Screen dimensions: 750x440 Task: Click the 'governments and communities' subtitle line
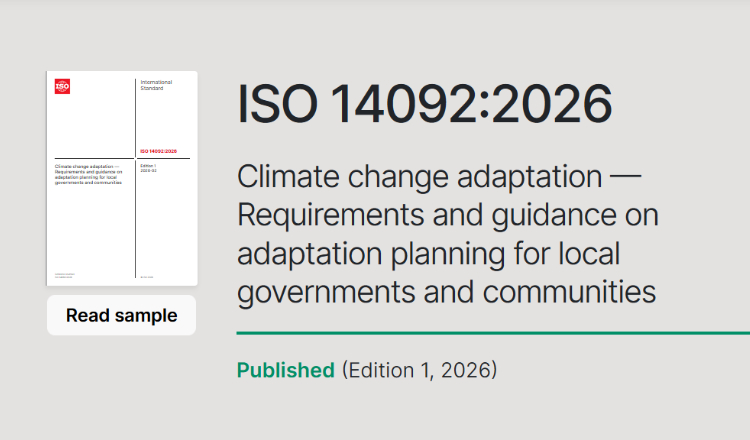[446, 291]
